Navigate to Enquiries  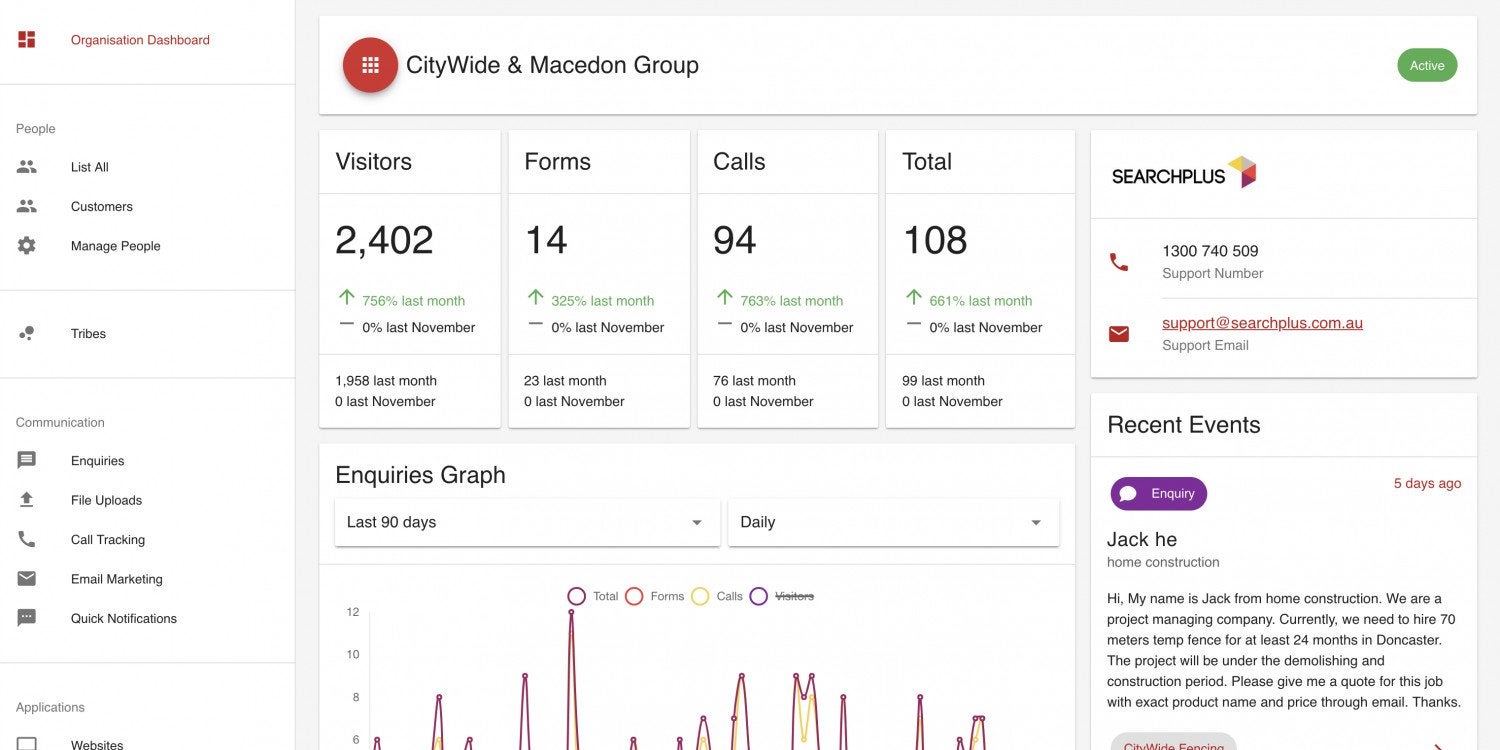[x=97, y=460]
